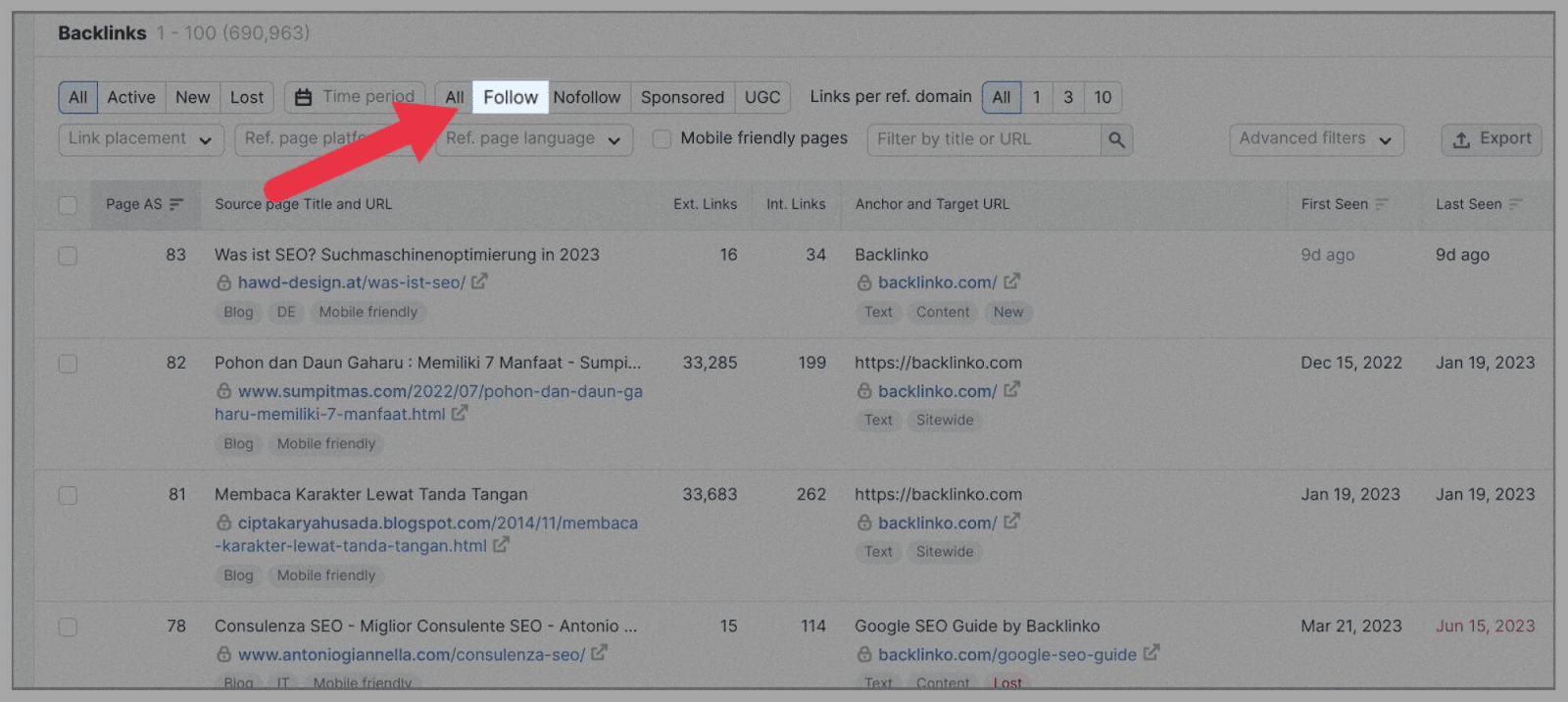Expand the Advanced filters dropdown
Image resolution: width=1568 pixels, height=702 pixels.
[1315, 139]
